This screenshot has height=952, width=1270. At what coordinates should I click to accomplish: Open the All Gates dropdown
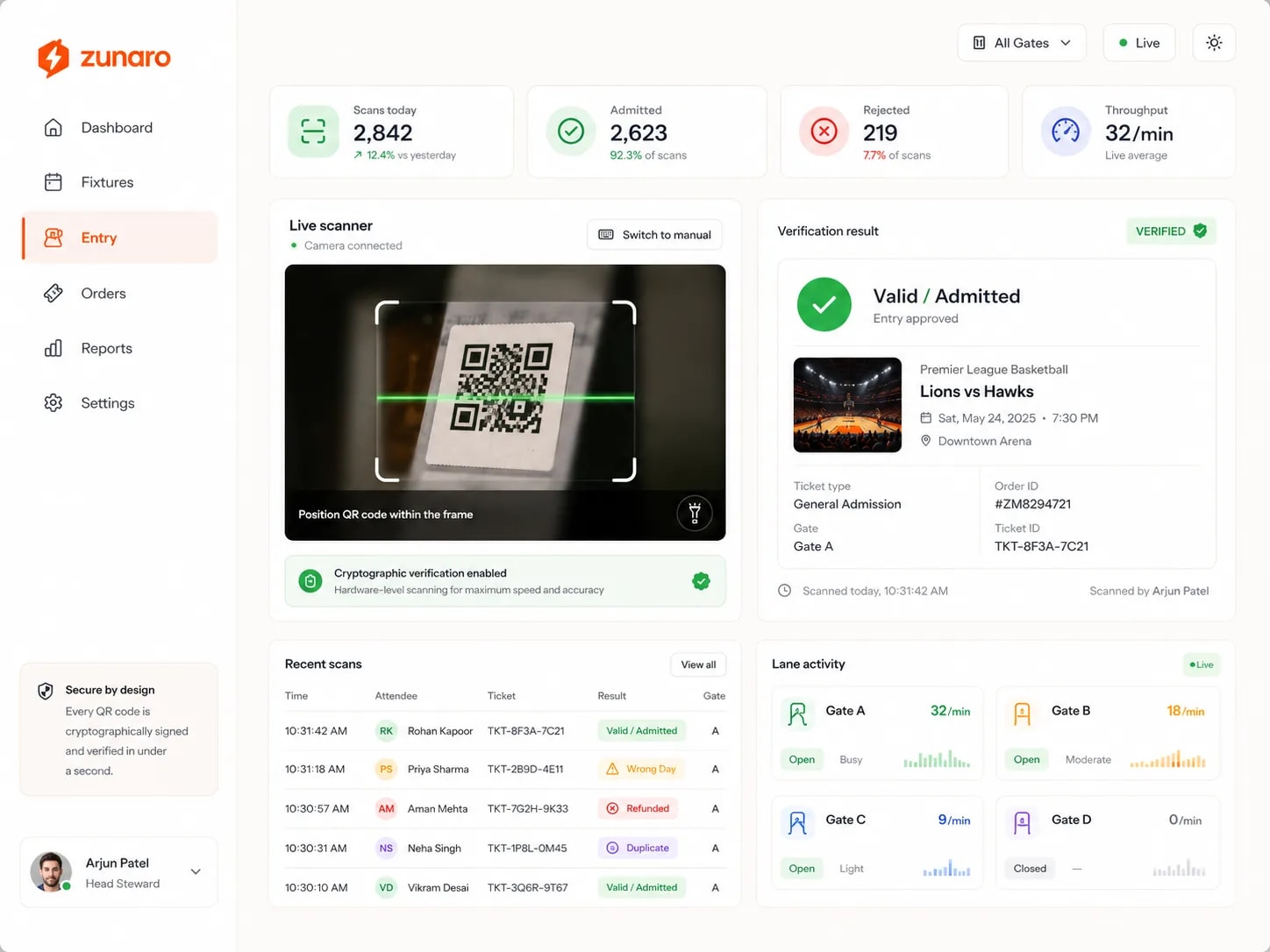1022,43
